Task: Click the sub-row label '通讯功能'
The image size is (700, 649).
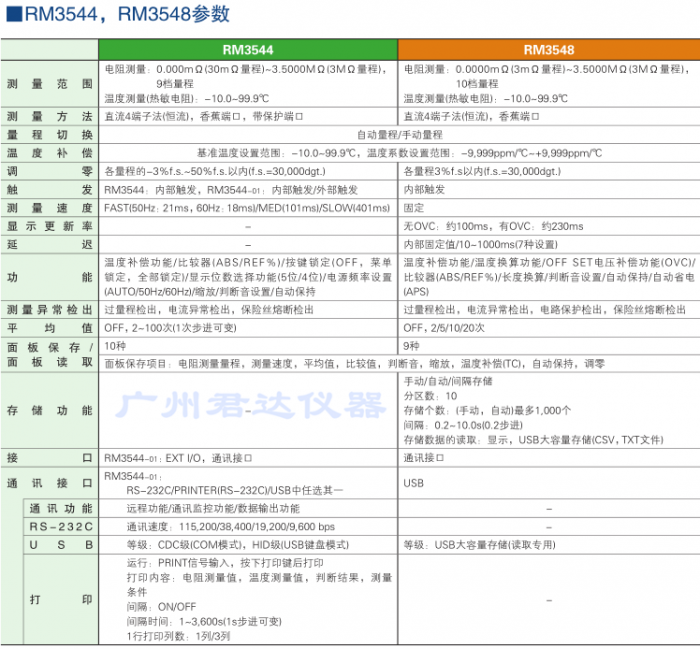Action: (x=61, y=508)
